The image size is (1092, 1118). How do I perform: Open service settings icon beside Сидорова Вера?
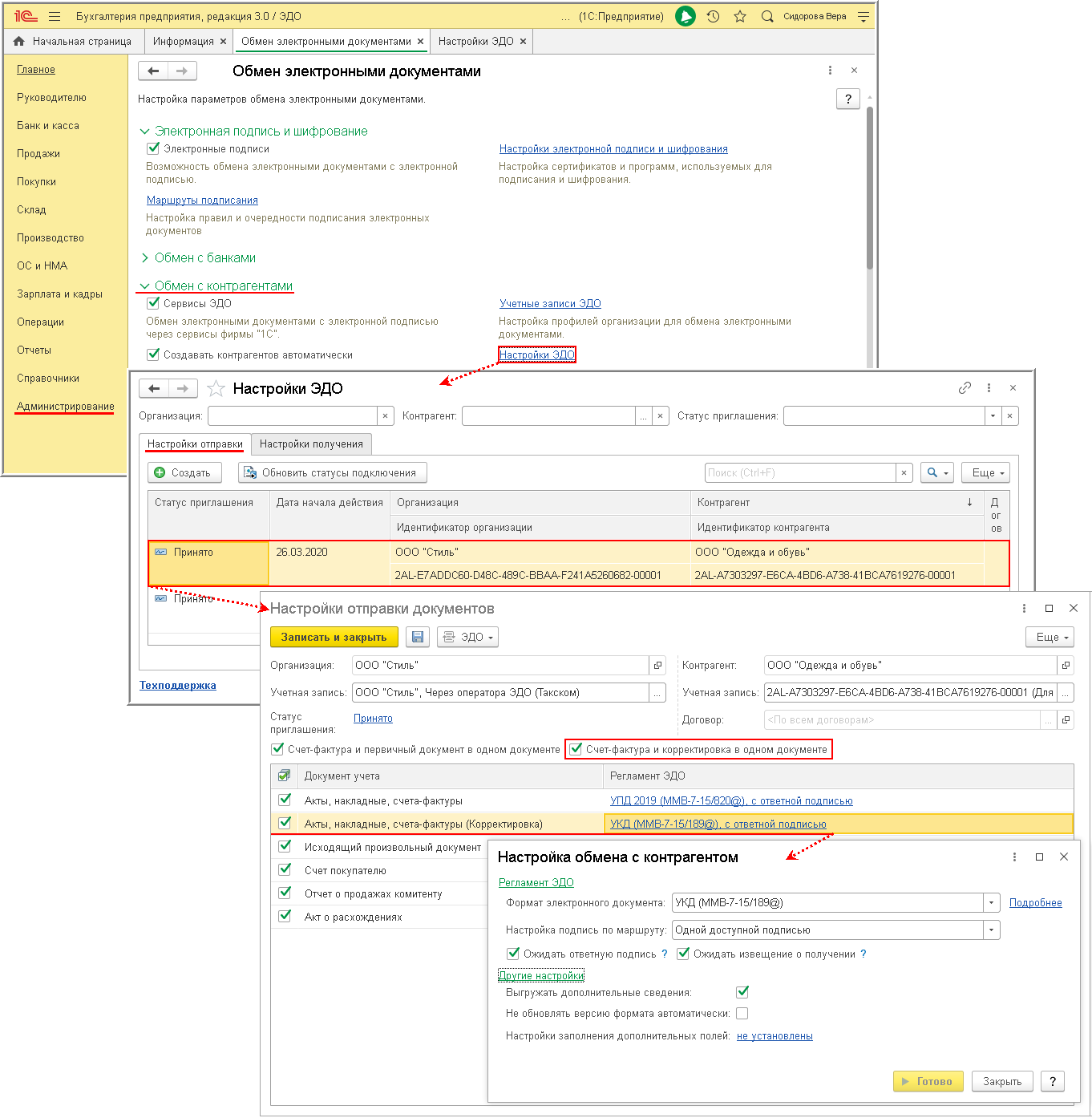click(863, 16)
